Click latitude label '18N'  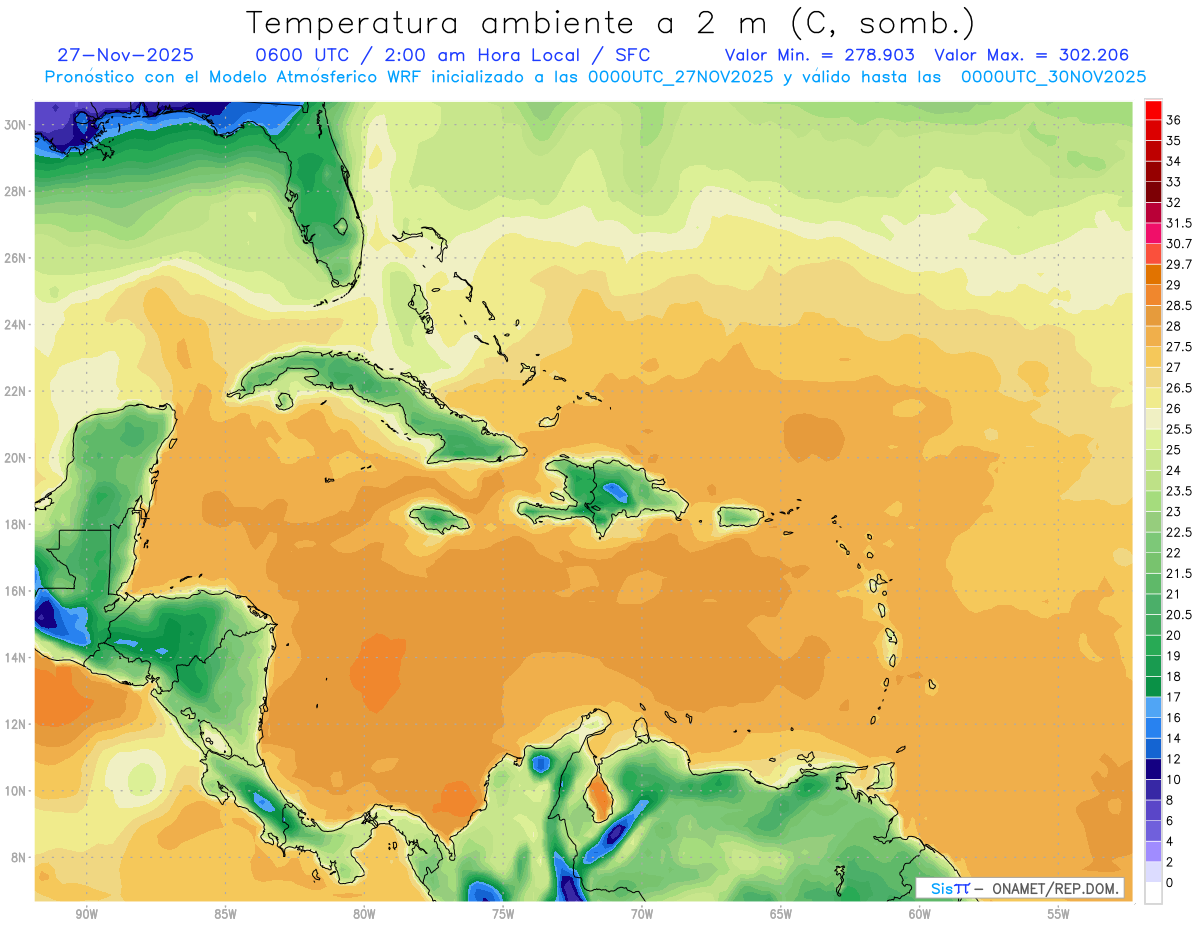tap(17, 524)
